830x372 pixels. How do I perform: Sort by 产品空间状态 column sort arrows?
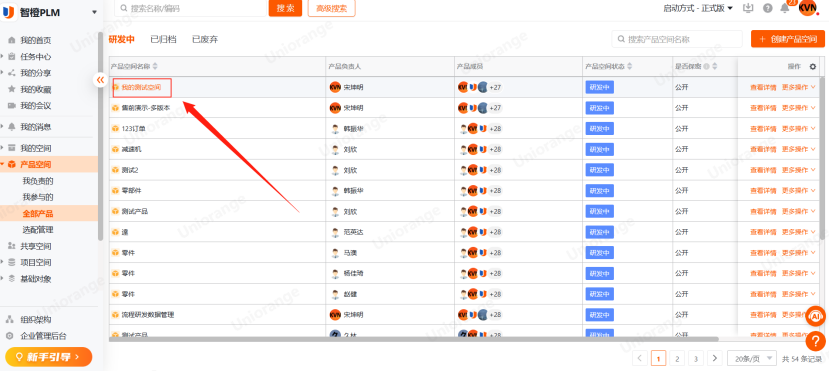click(629, 67)
